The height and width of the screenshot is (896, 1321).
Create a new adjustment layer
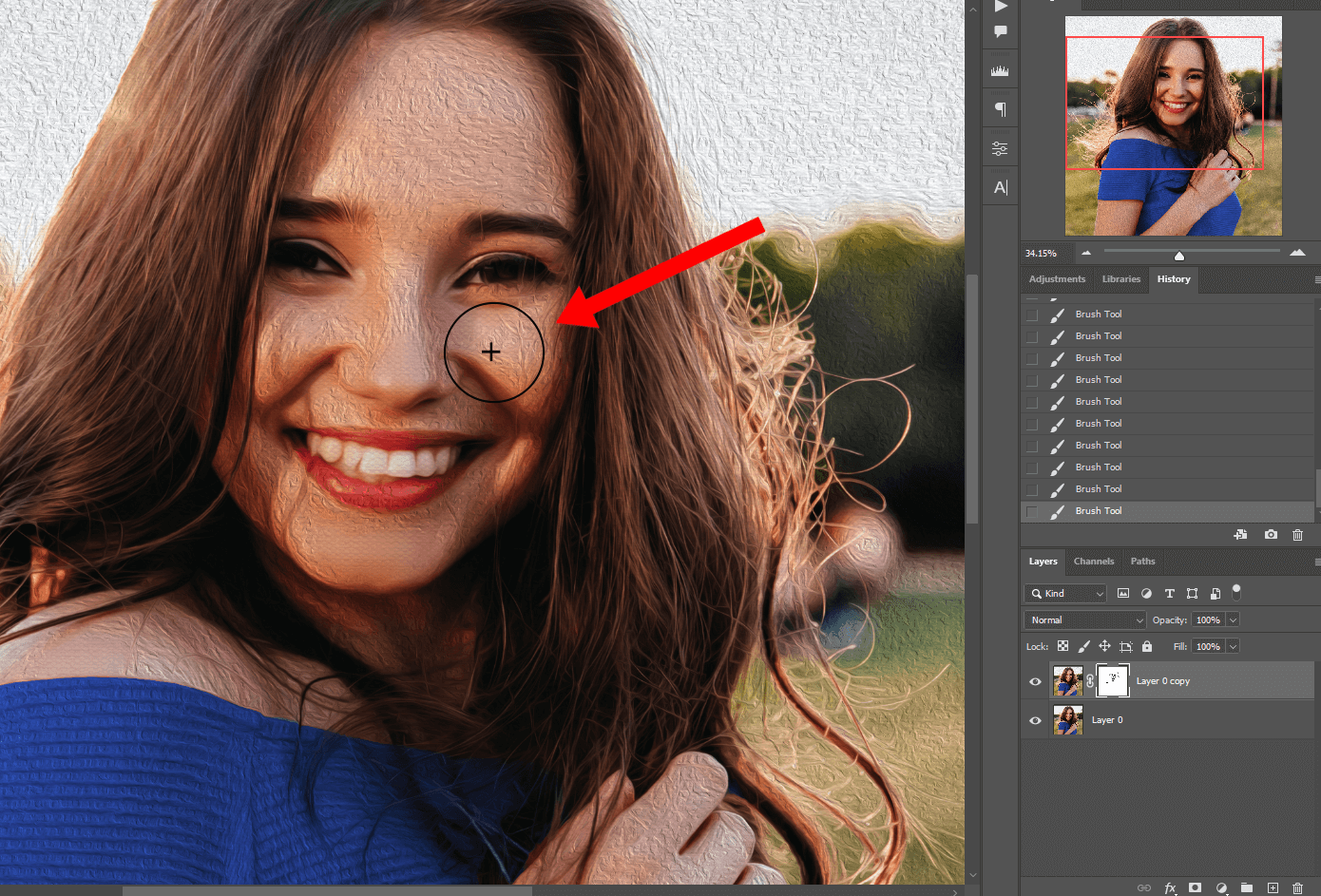click(1221, 887)
